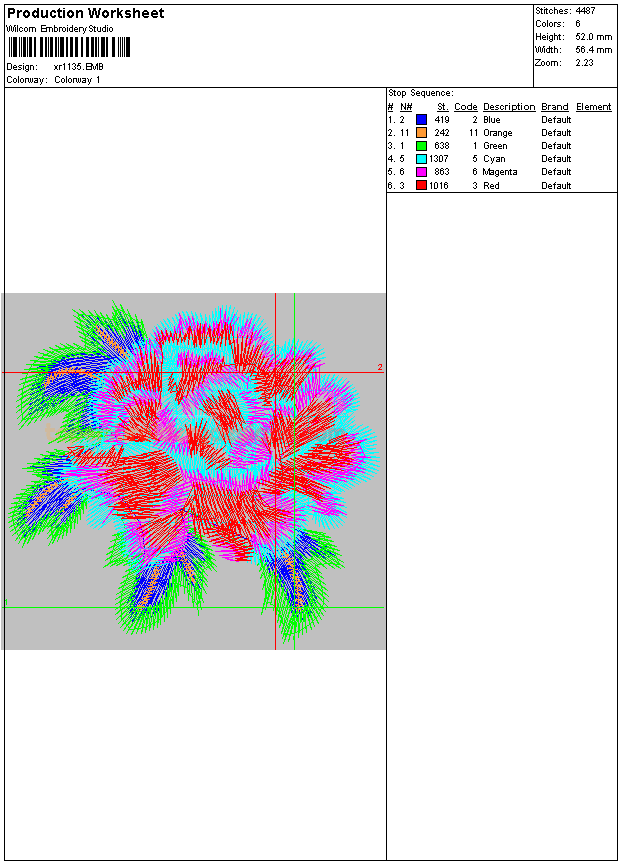Image resolution: width=620 pixels, height=861 pixels.
Task: Click the 'St.' column header
Action: (x=443, y=107)
